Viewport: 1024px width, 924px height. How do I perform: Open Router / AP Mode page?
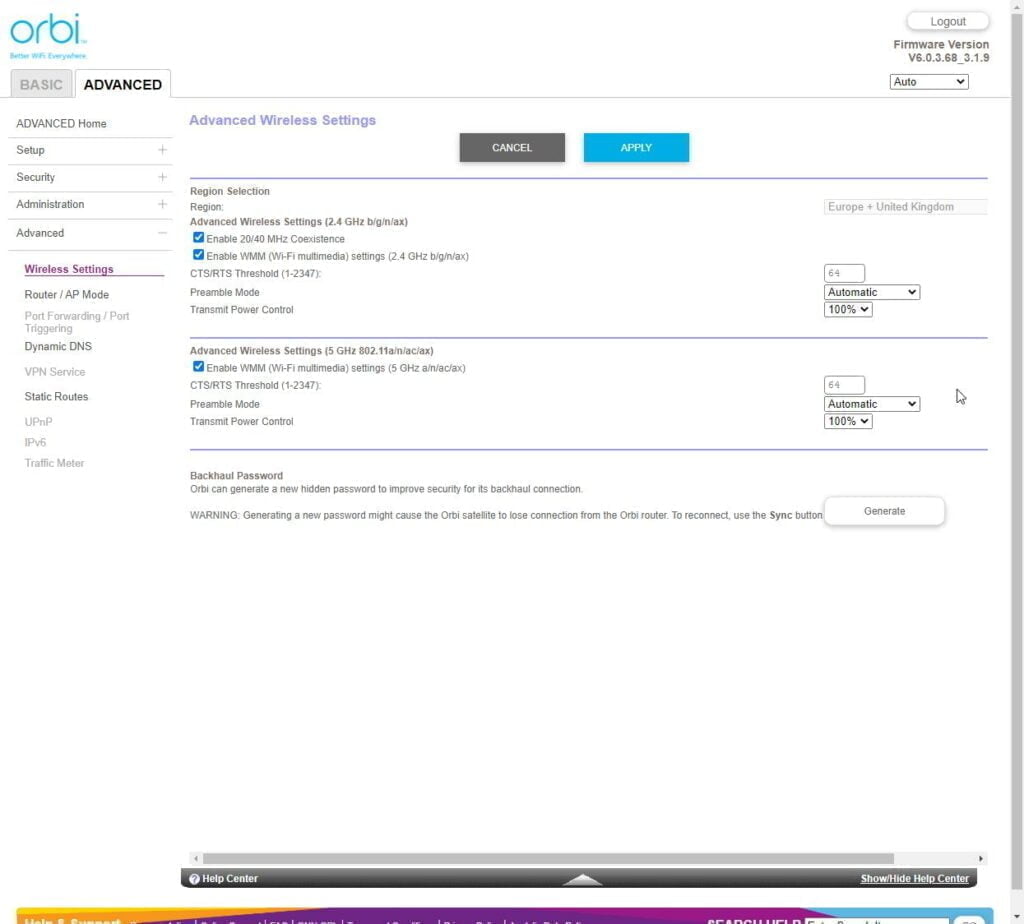click(67, 295)
